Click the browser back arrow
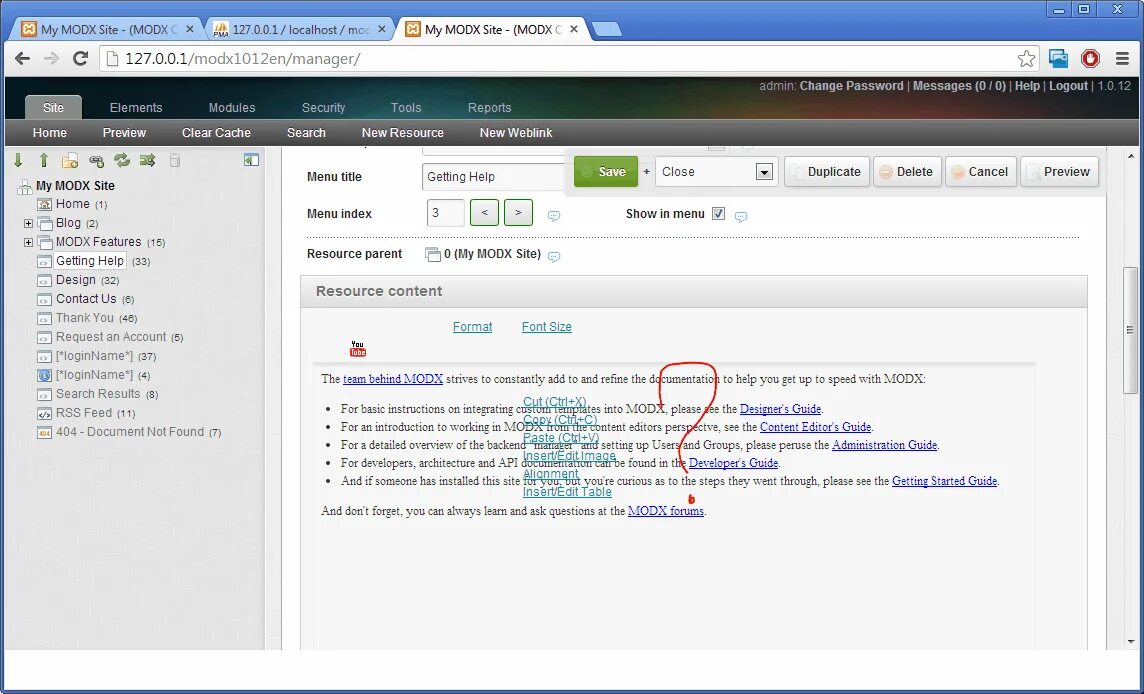The image size is (1144, 694). (22, 58)
